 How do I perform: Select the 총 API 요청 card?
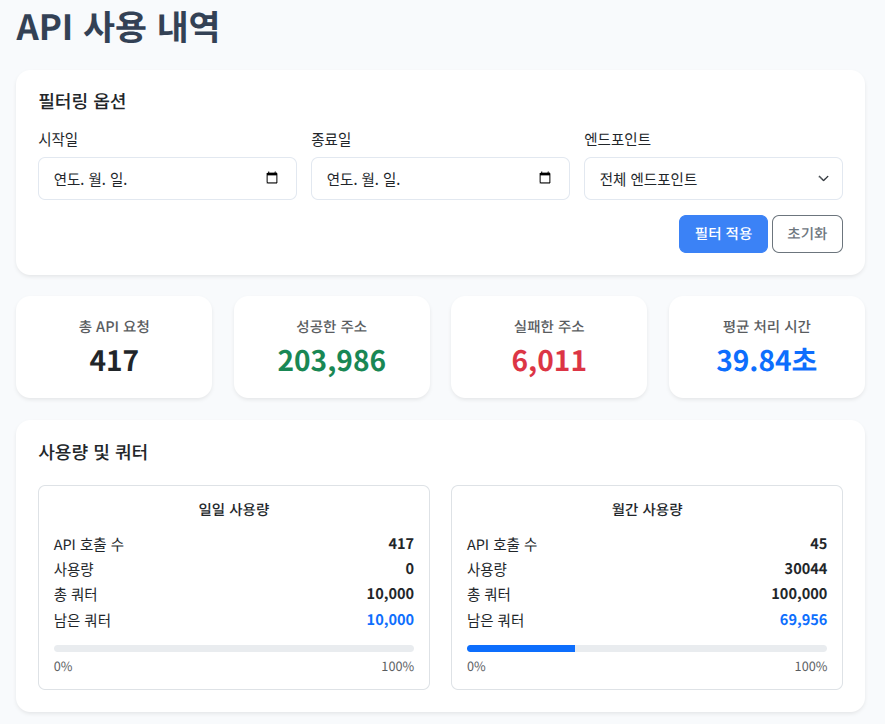click(x=114, y=347)
